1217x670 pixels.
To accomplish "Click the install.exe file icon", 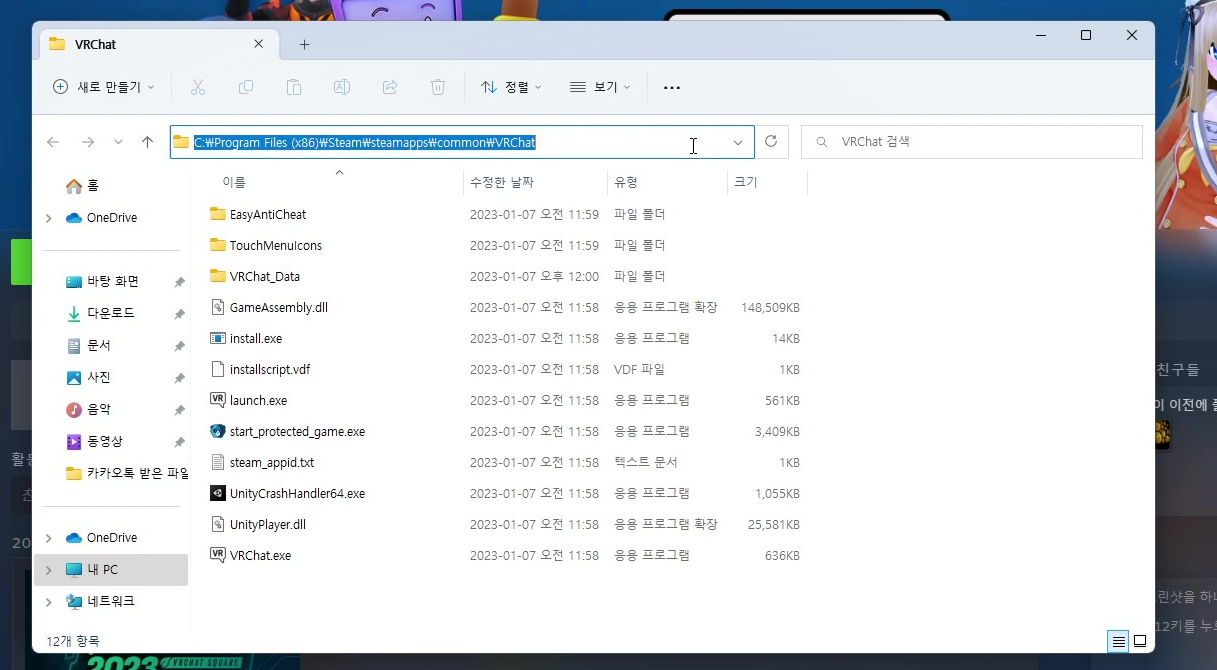I will 218,338.
